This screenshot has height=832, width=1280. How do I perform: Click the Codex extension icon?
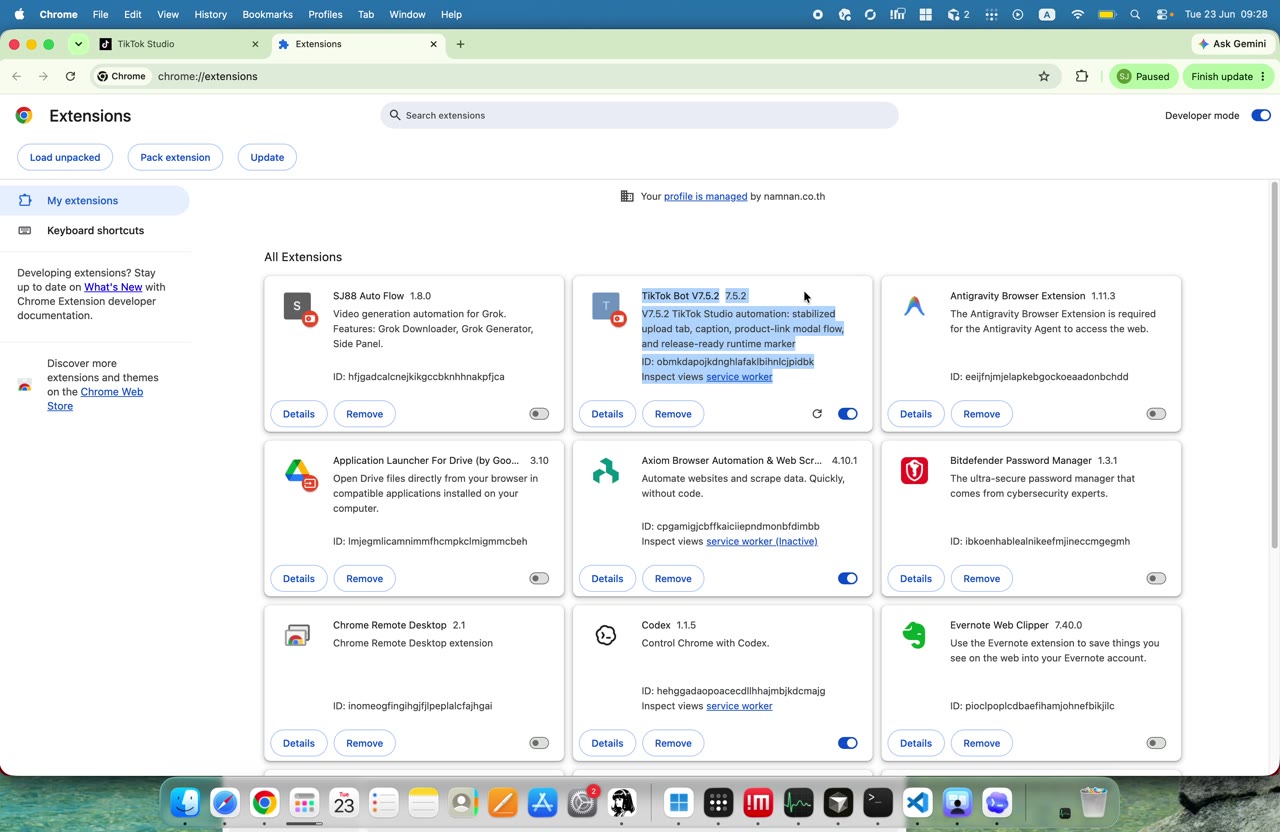tap(606, 636)
